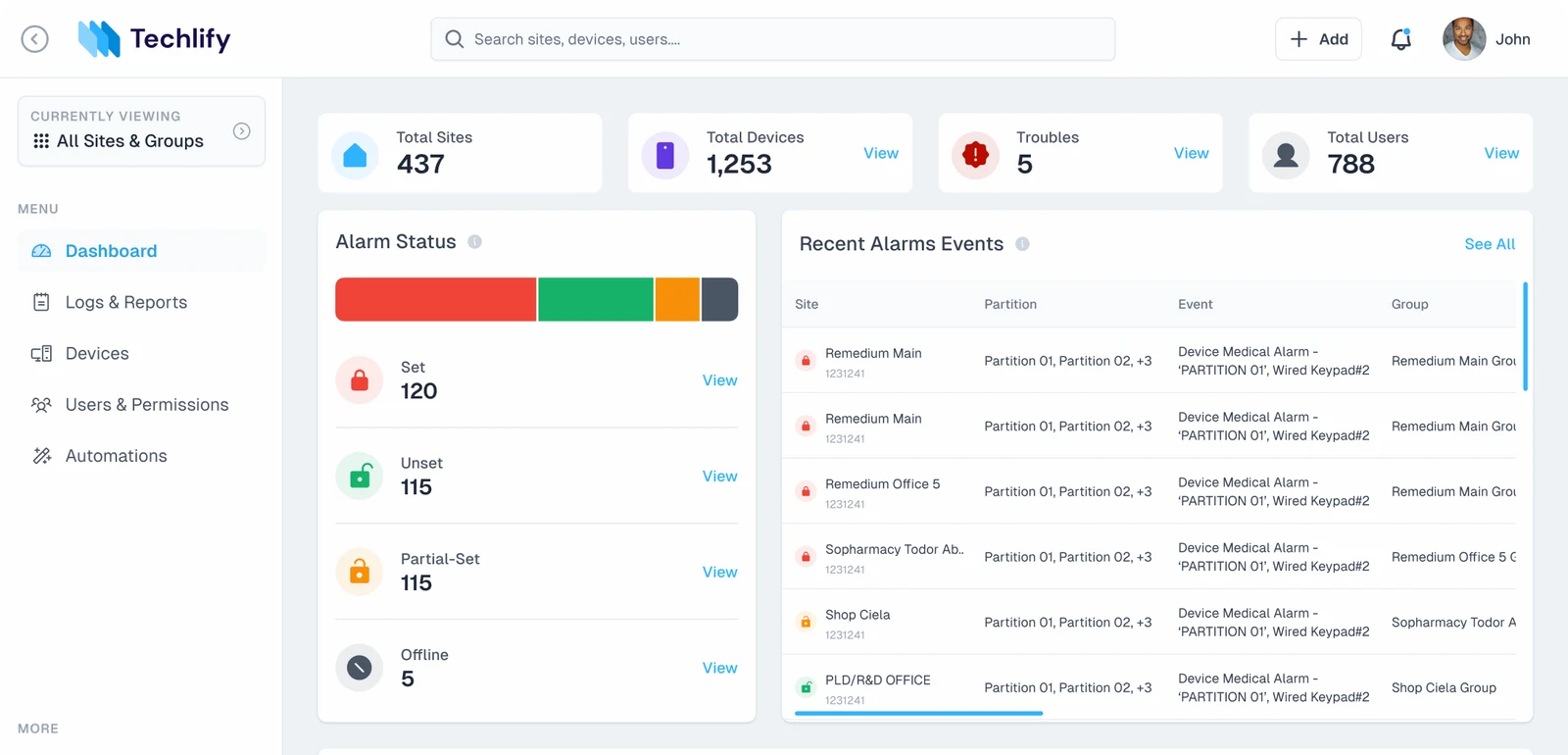Click the green segment of alarm status bar
Viewport: 1568px width, 755px height.
[x=596, y=299]
